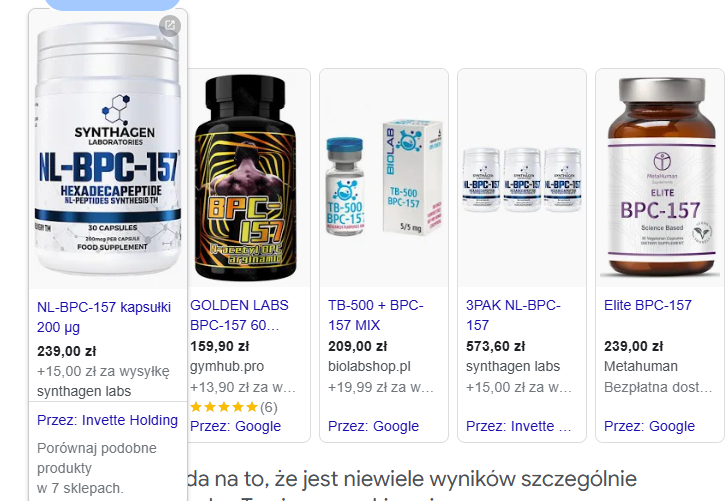The image size is (725, 501).
Task: Click the Przez: Invette Holding link
Action: 107,420
